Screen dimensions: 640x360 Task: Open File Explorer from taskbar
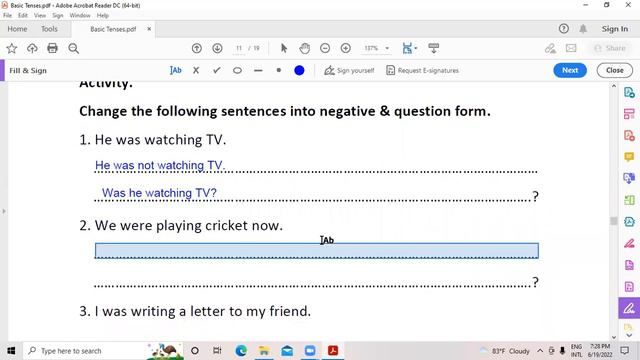[x=264, y=351]
